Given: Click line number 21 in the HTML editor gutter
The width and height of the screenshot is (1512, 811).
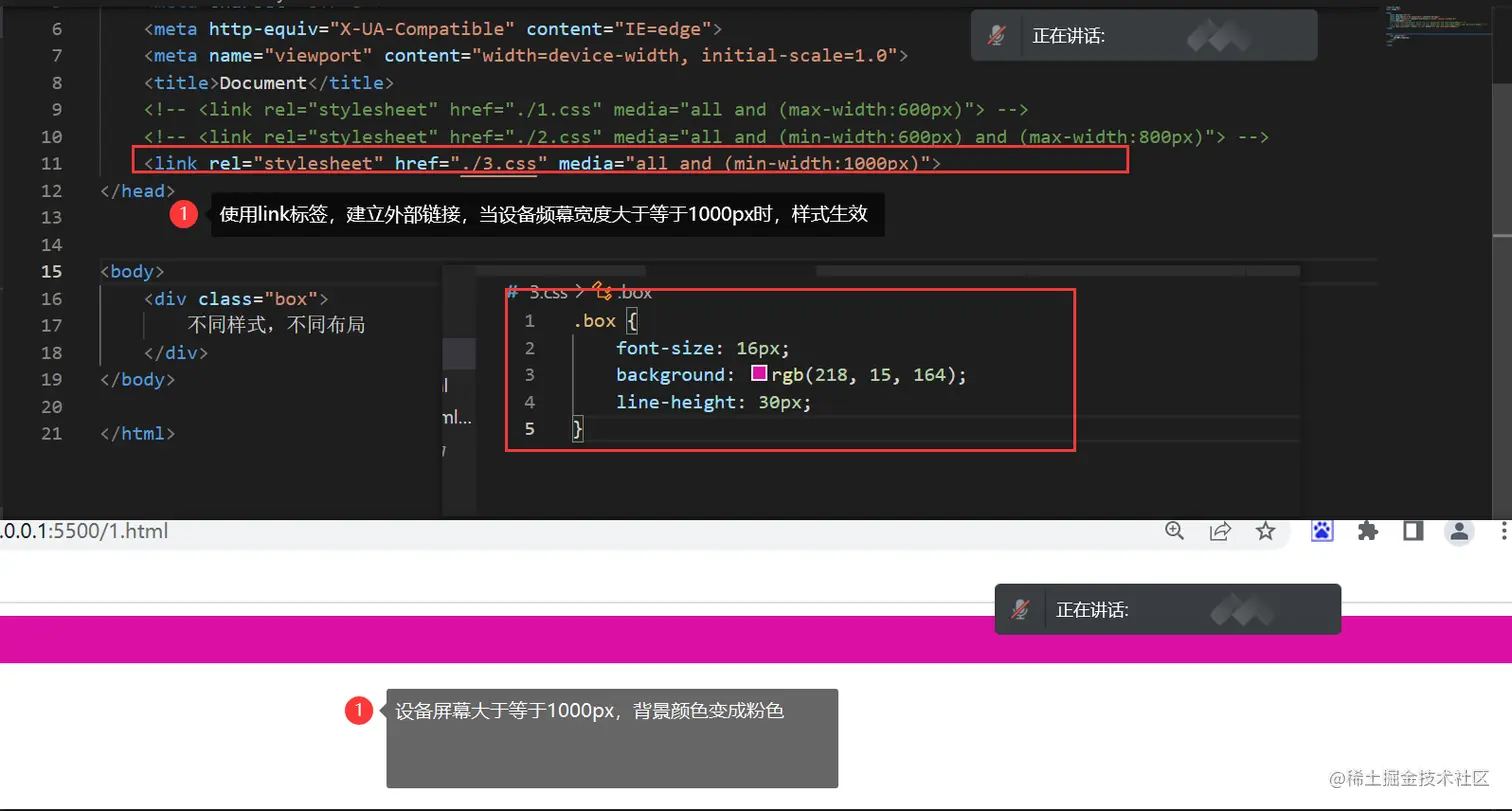Looking at the screenshot, I should pyautogui.click(x=51, y=434).
